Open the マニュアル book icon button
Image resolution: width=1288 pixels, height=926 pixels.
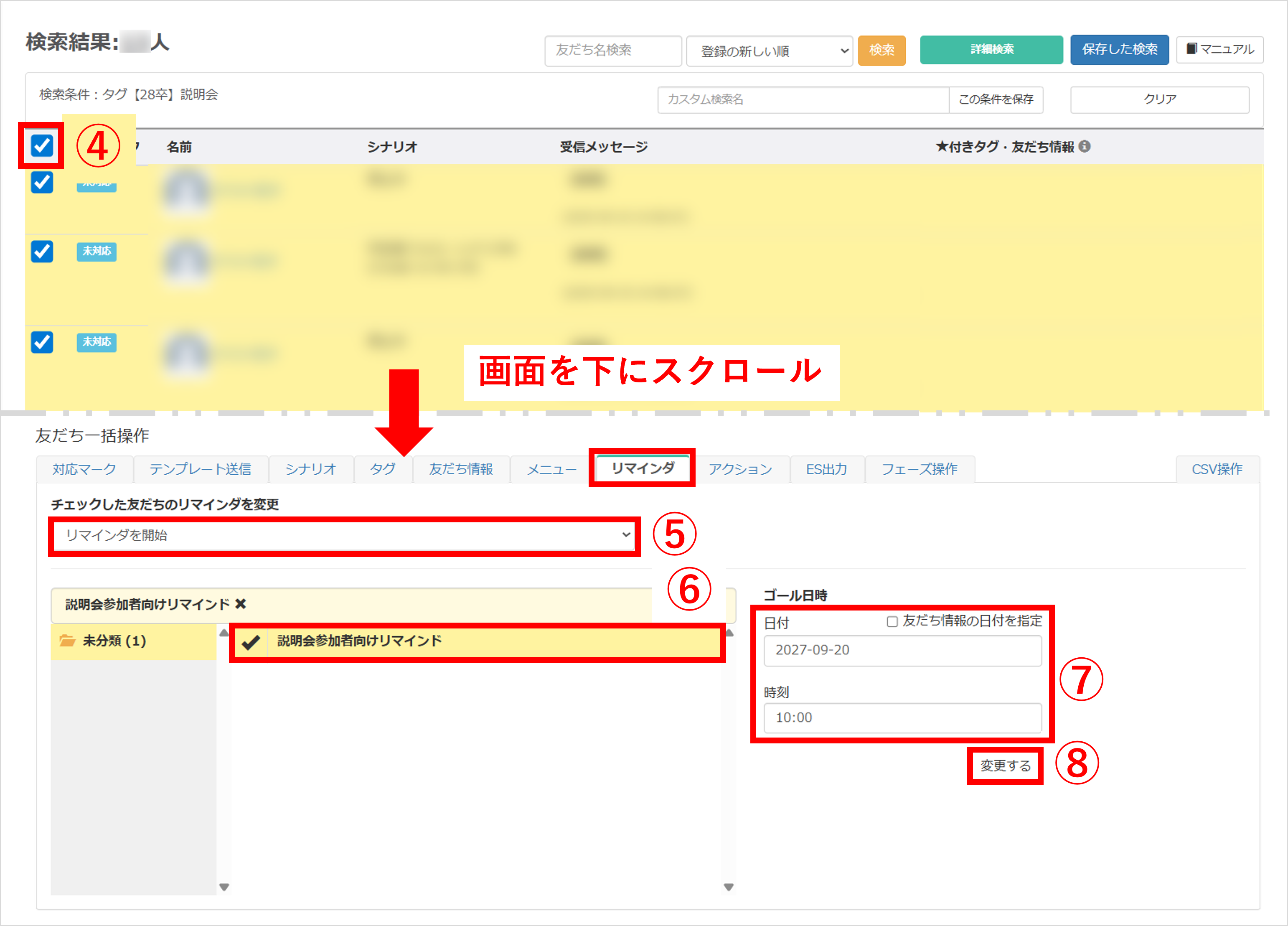pyautogui.click(x=1219, y=50)
